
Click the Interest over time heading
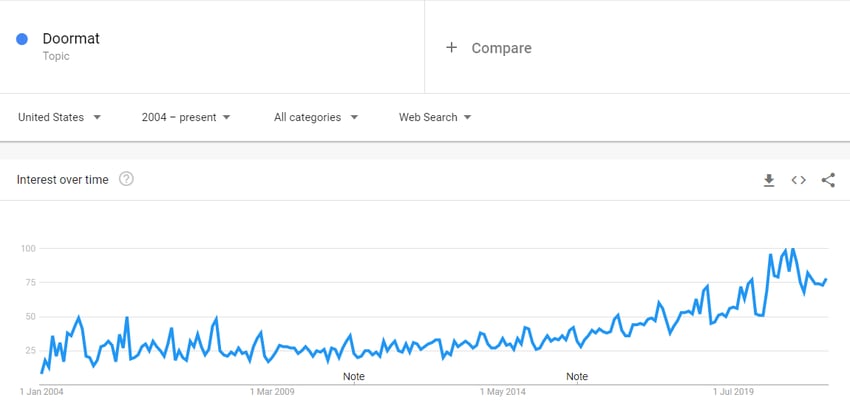63,179
